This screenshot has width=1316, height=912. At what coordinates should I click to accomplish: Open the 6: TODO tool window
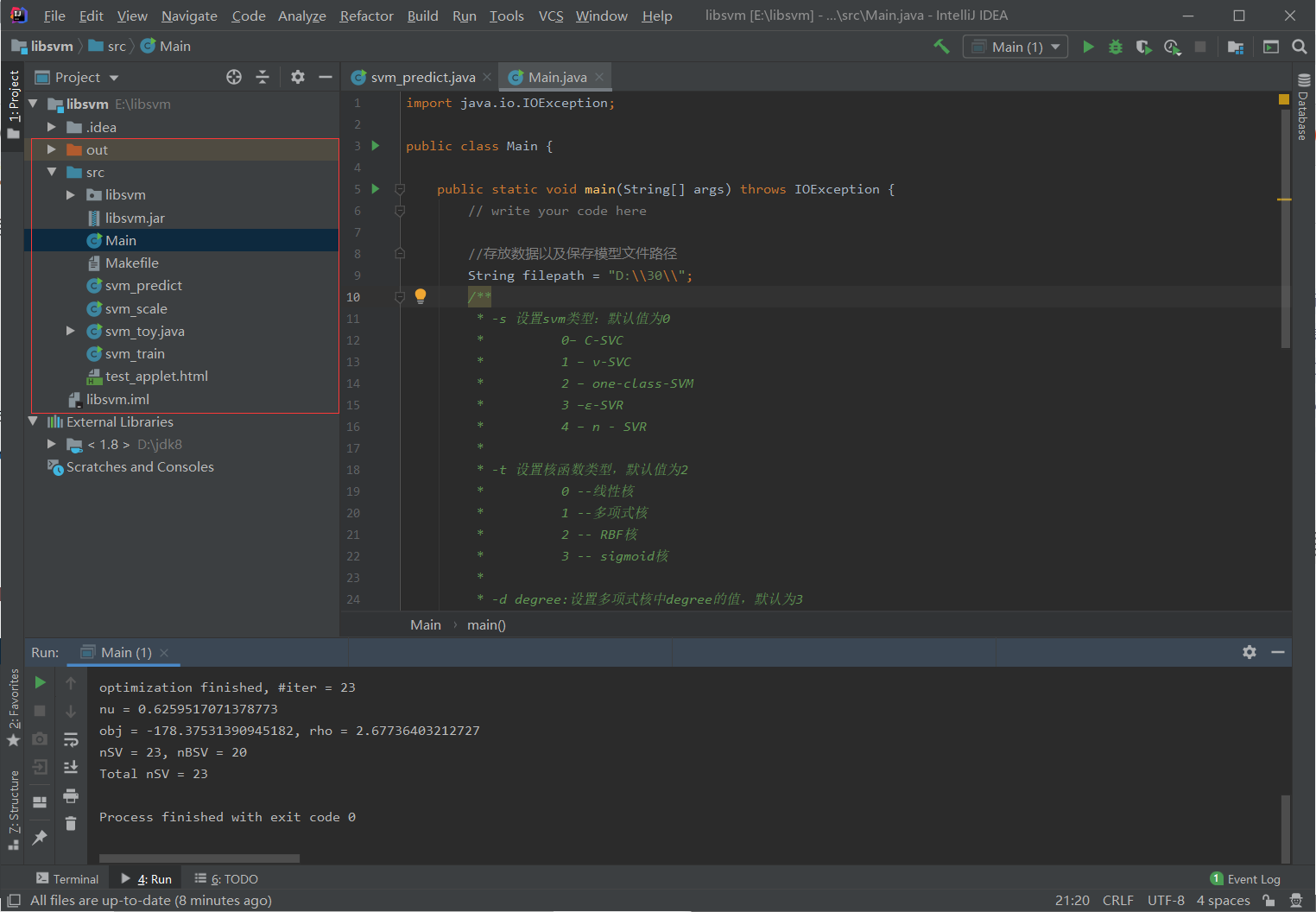(x=226, y=878)
